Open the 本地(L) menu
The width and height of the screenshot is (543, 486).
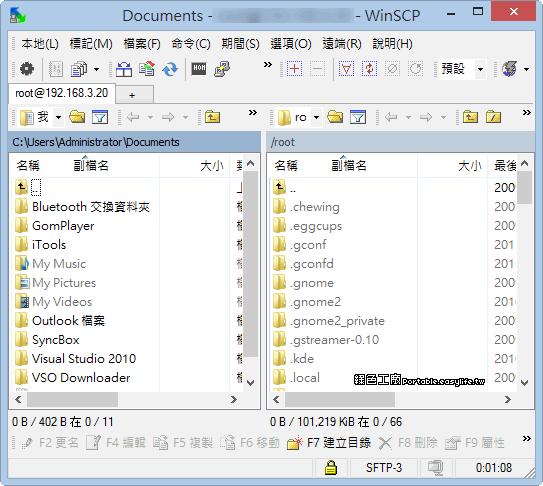[x=40, y=44]
